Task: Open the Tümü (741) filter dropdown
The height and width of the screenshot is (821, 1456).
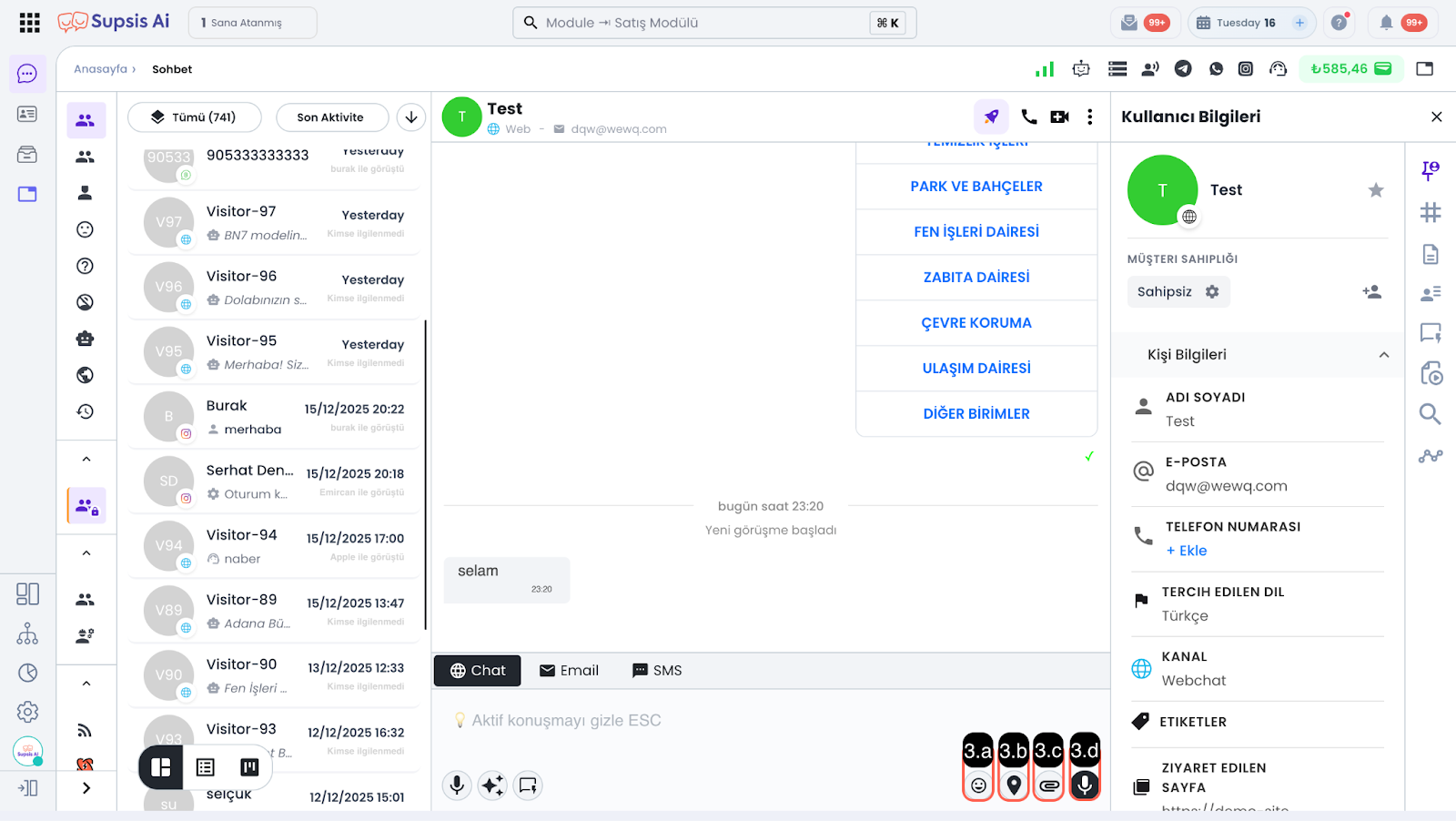Action: click(195, 117)
